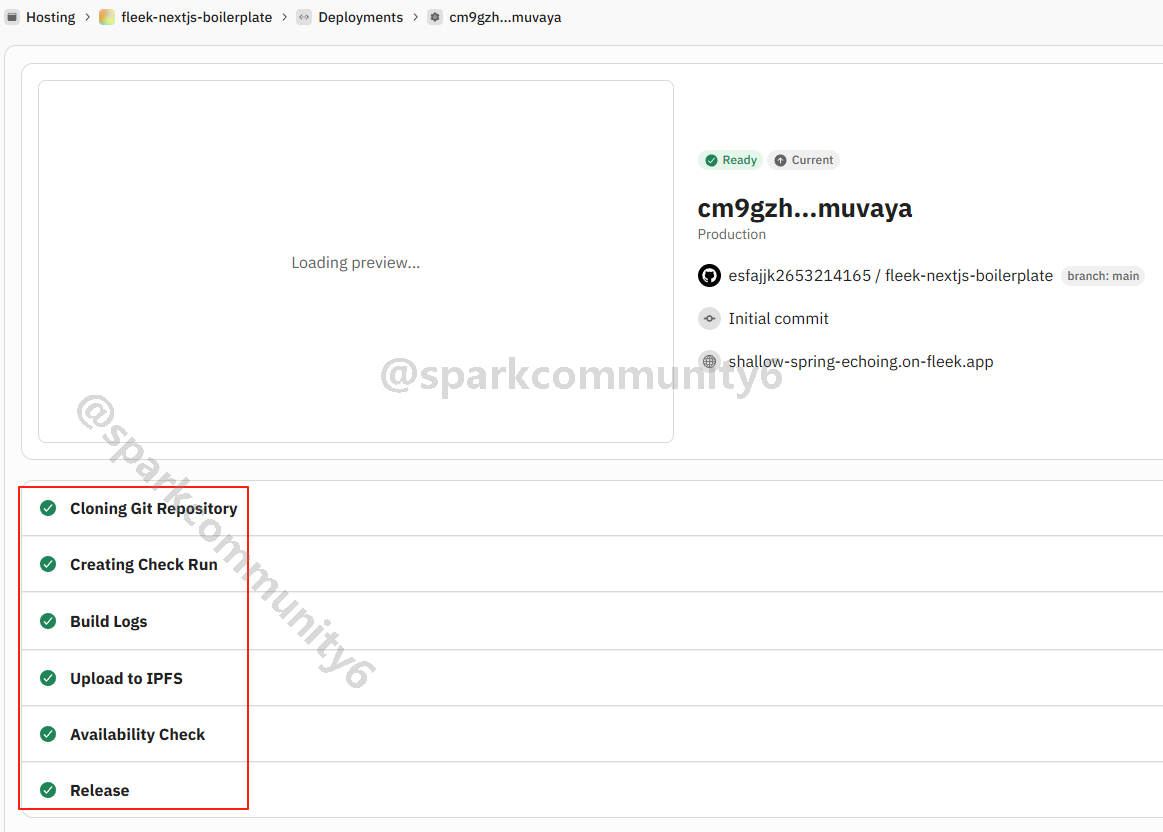The image size is (1163, 832).
Task: Open shallow-spring-echoing.on-fleek.app link
Action: coord(860,362)
